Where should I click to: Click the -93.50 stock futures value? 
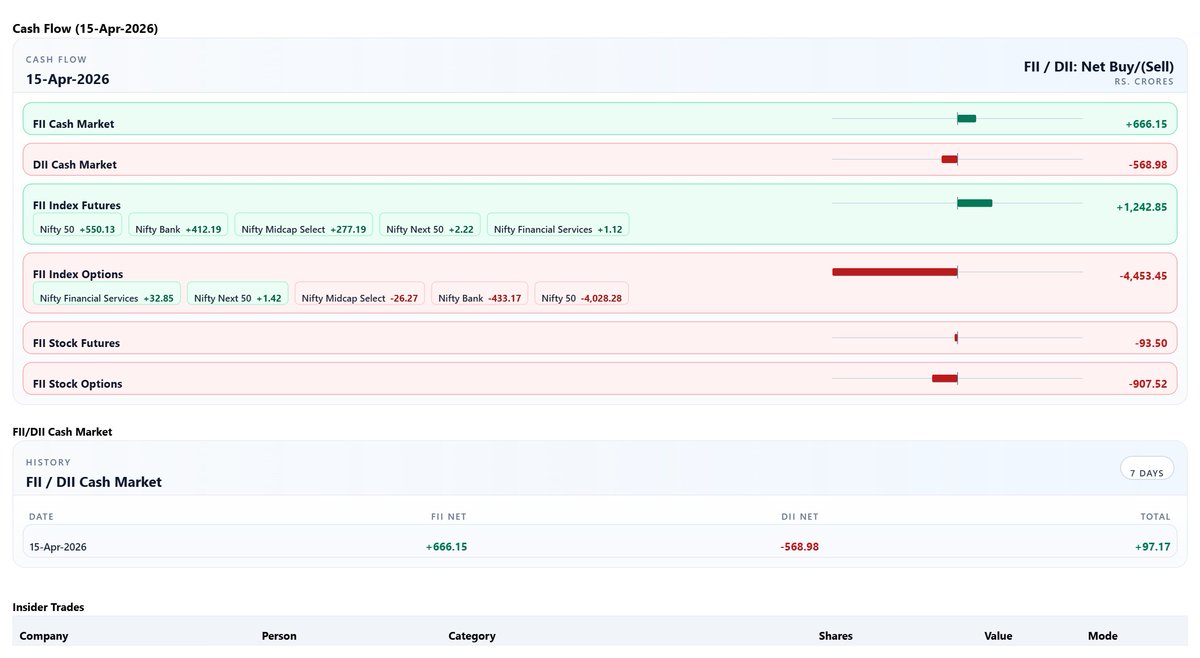click(x=1151, y=343)
